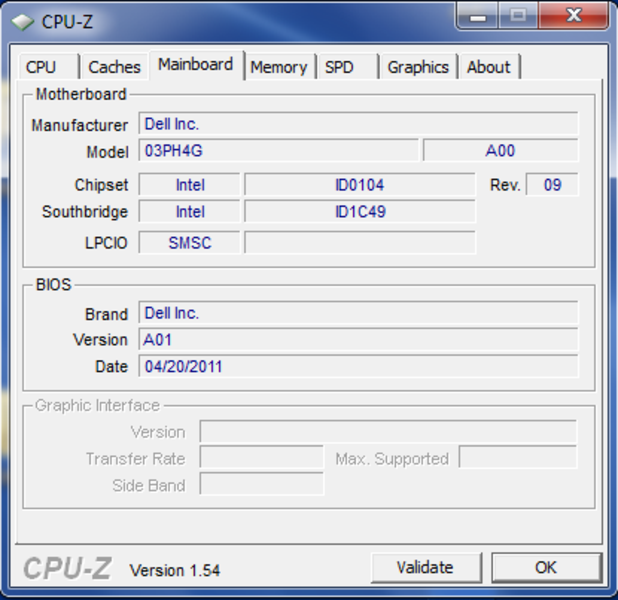Image resolution: width=618 pixels, height=600 pixels.
Task: Click the chipset ID0104 field
Action: click(359, 185)
